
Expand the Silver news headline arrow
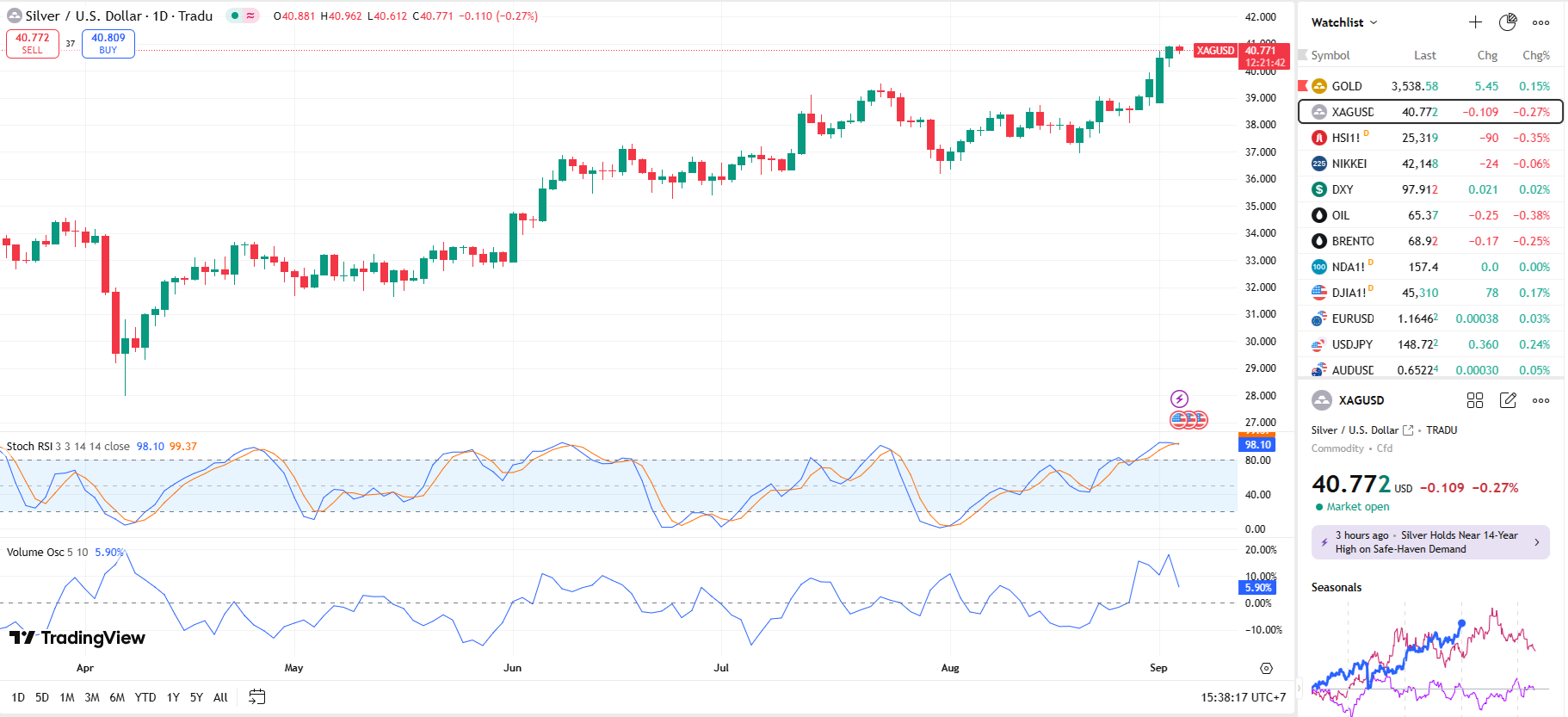[x=1537, y=542]
